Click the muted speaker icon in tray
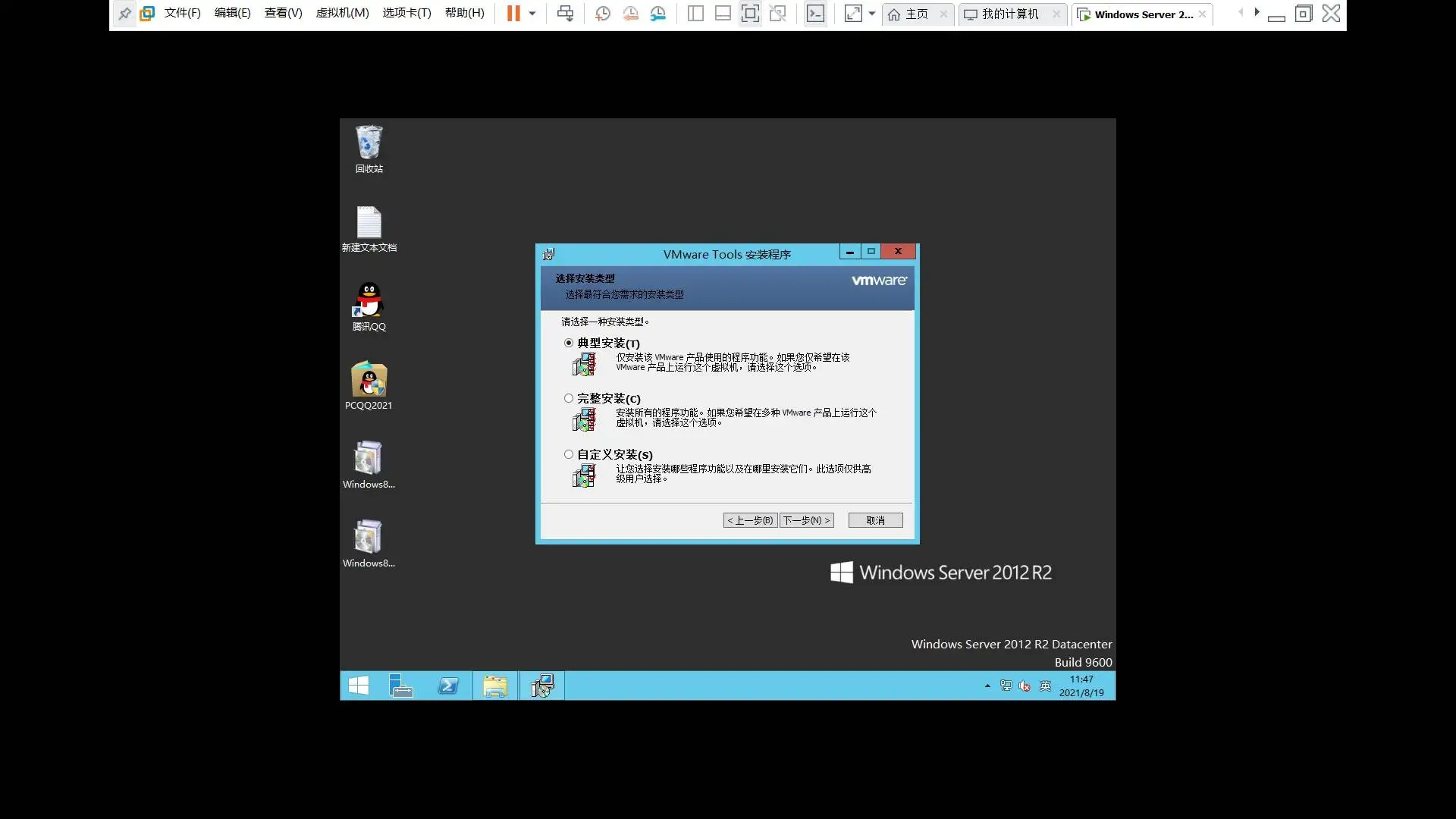This screenshot has width=1456, height=819. [x=1025, y=686]
